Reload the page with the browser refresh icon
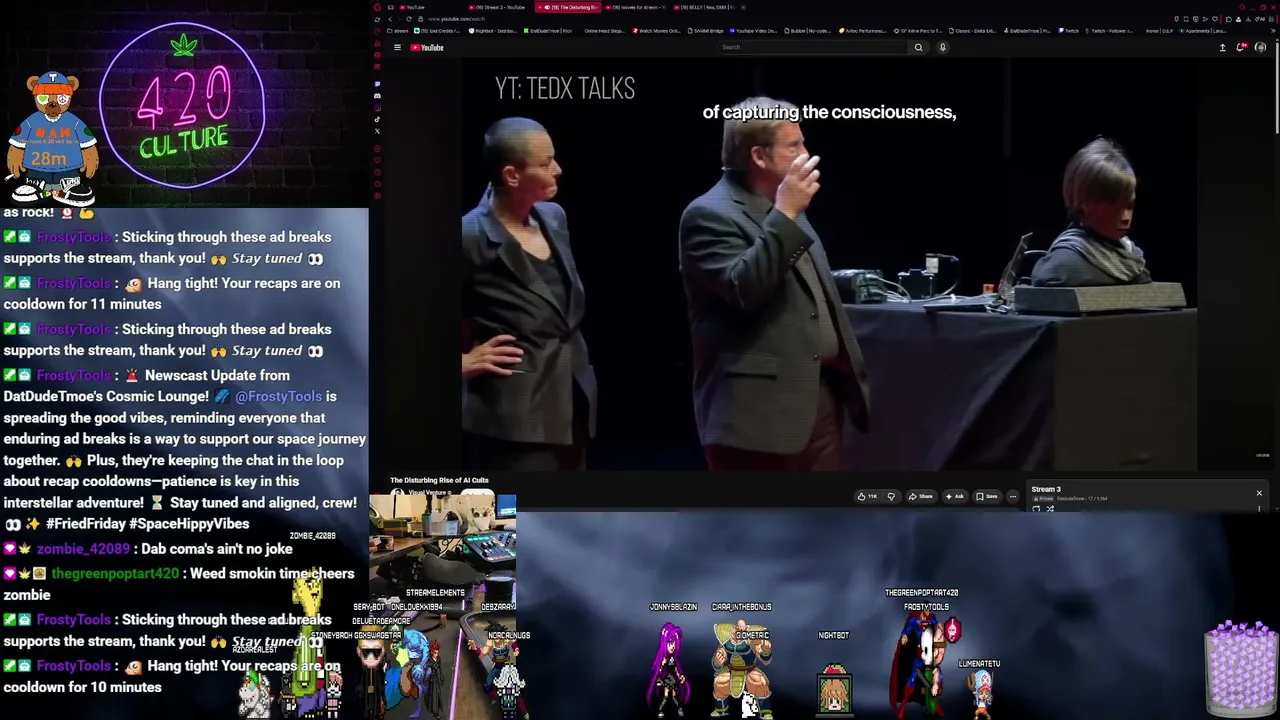 coord(409,19)
